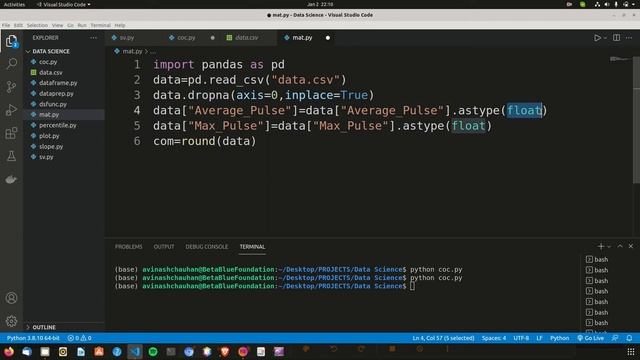Open Ubuntu Software from the dock
This screenshot has height=360, width=640.
pos(99,351)
